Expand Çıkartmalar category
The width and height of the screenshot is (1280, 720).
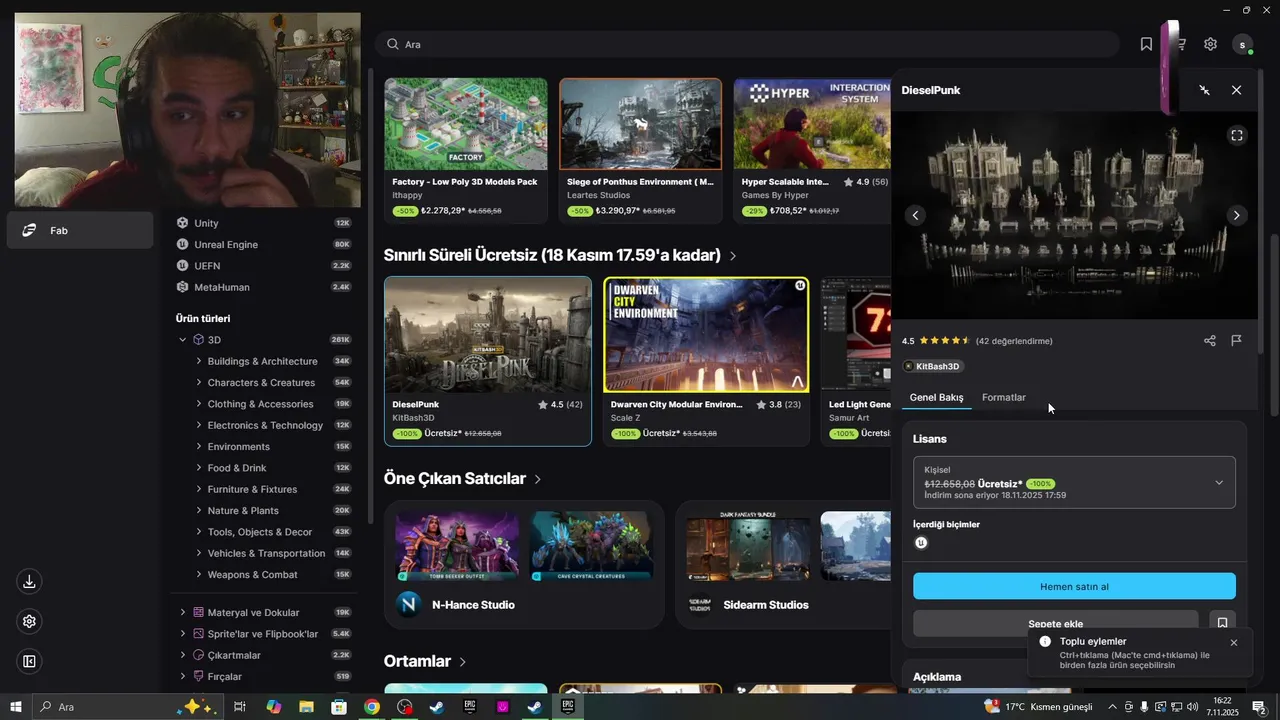pyautogui.click(x=182, y=655)
